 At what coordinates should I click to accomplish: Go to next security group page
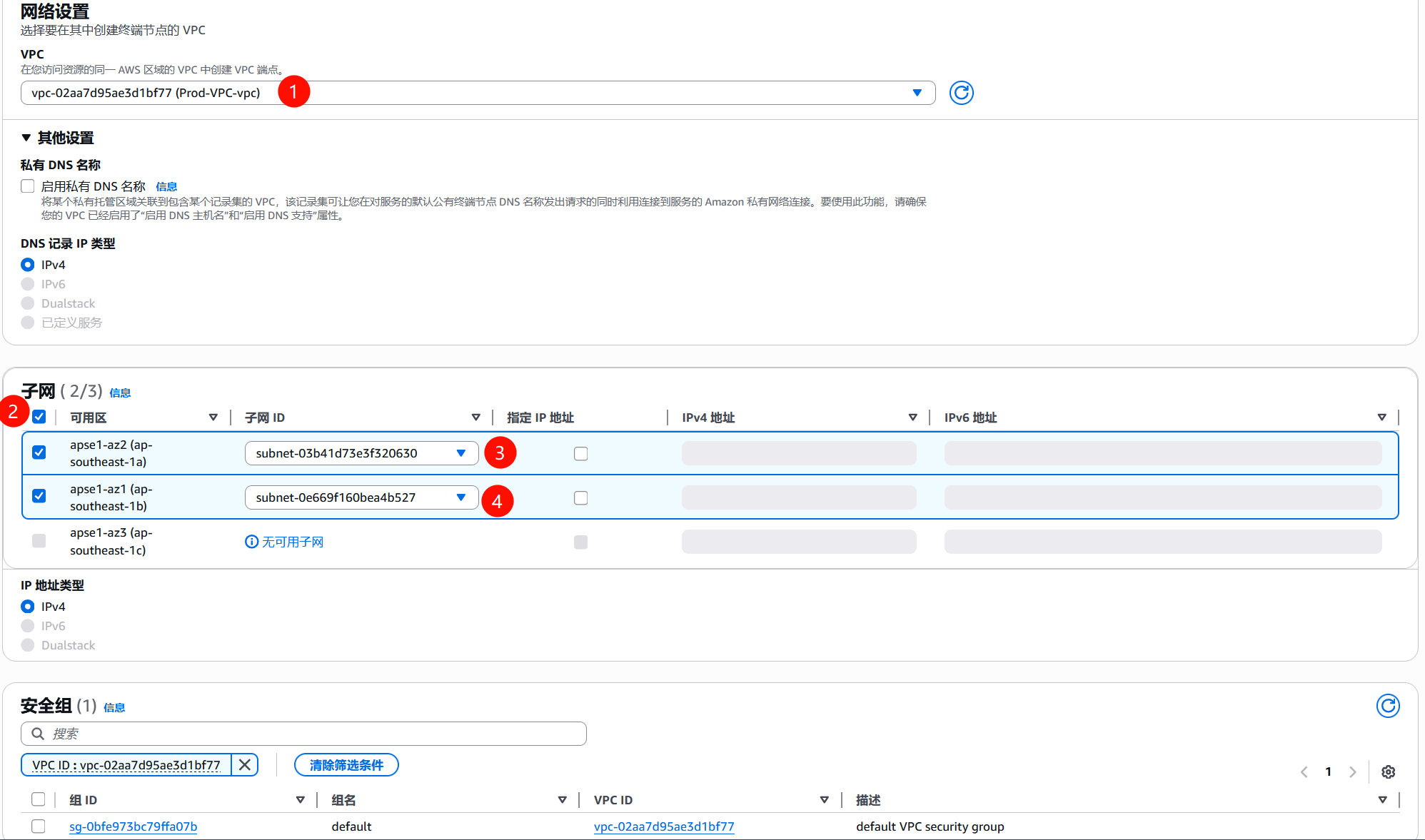coord(1352,771)
